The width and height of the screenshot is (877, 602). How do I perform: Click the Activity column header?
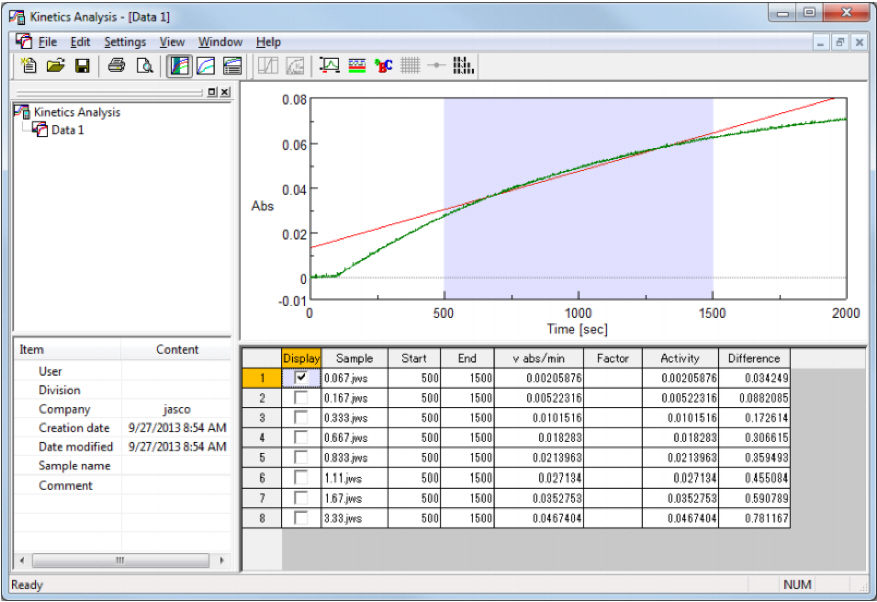click(680, 358)
